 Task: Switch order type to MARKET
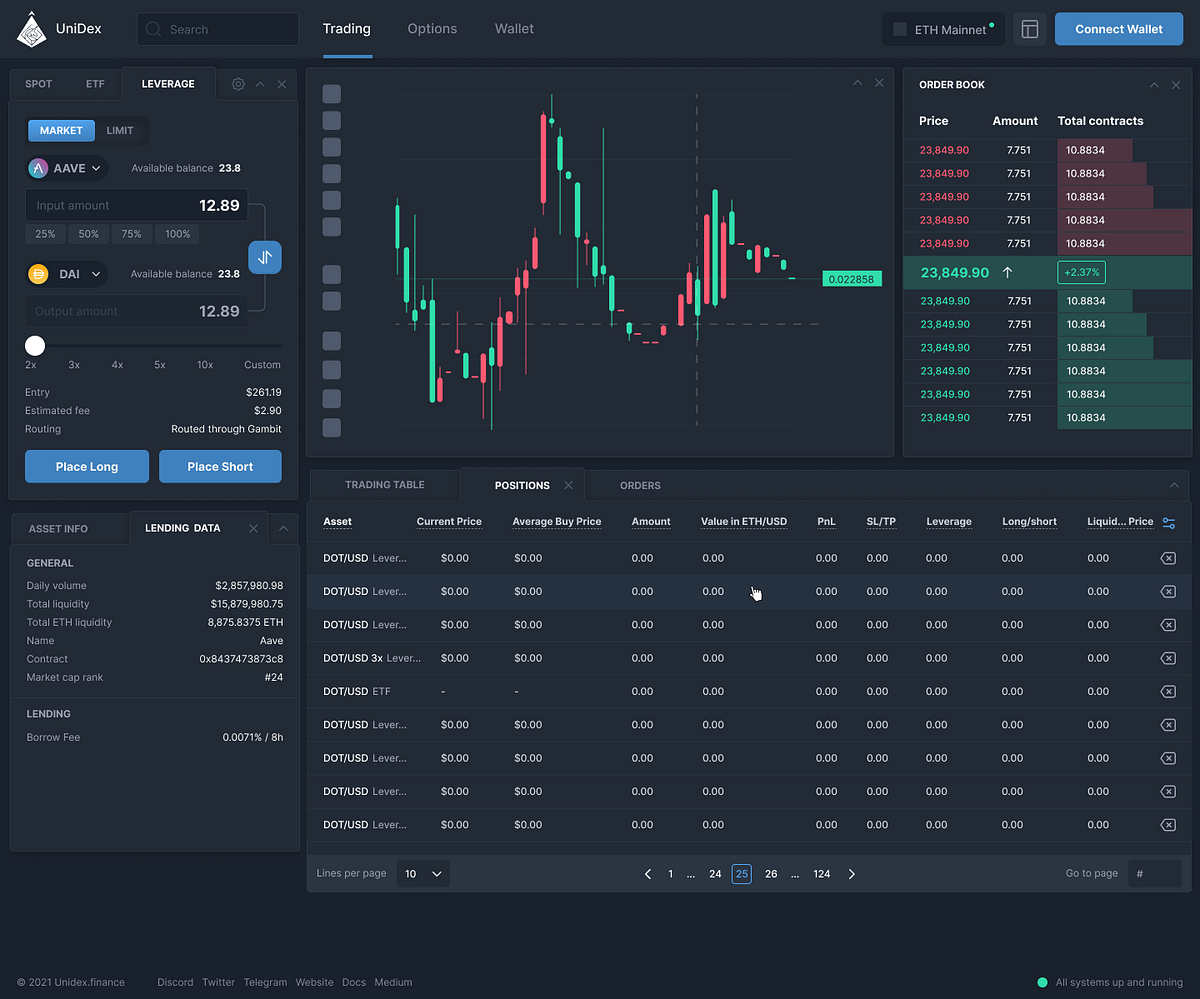(61, 131)
